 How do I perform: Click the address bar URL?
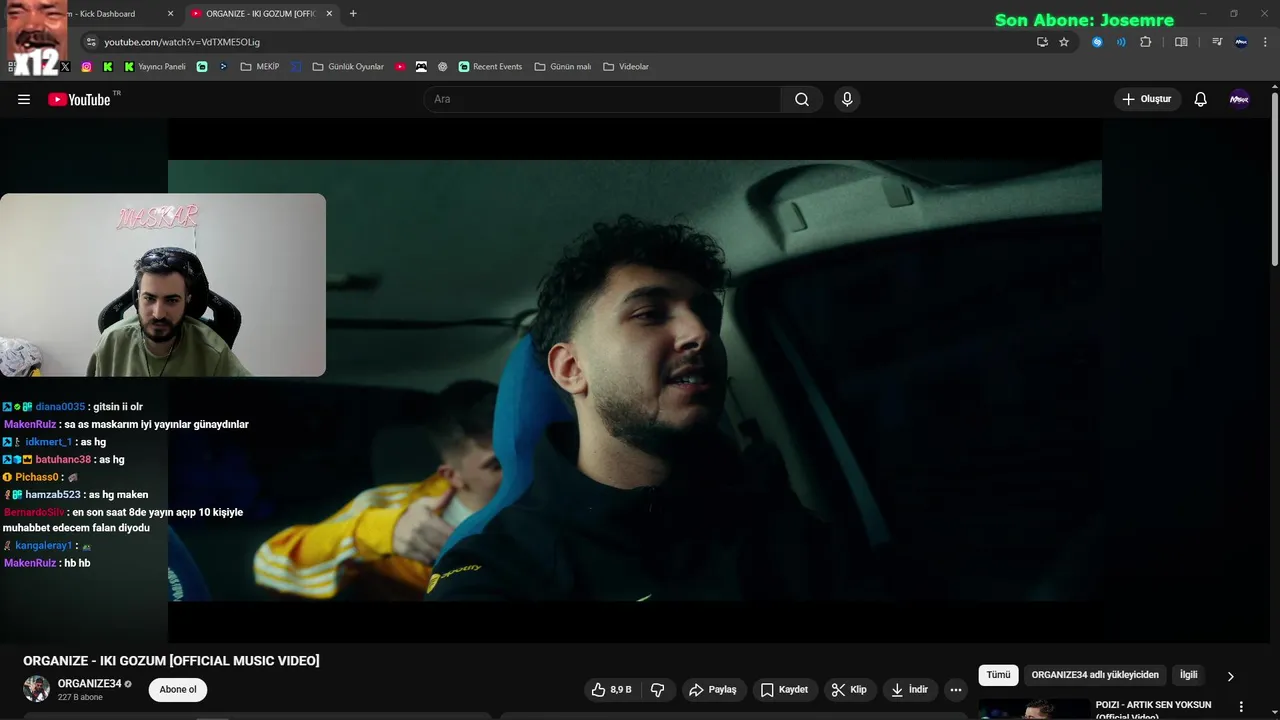click(x=182, y=42)
